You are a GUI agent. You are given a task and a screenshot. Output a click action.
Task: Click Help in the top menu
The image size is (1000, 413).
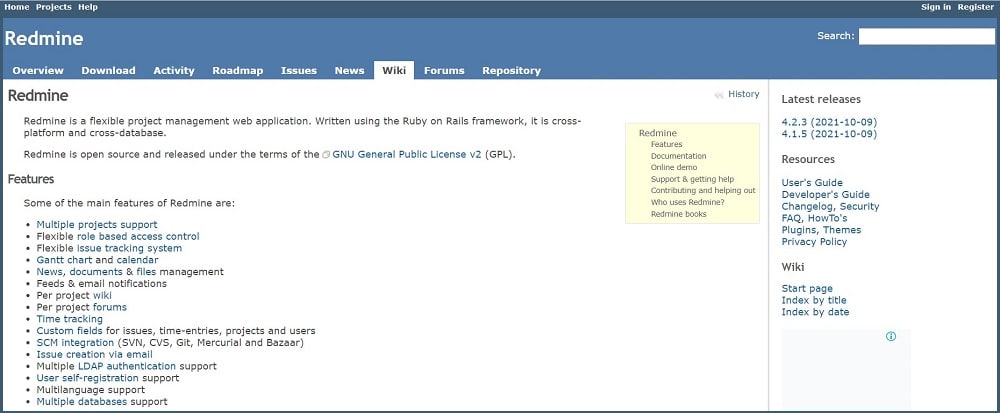(88, 7)
